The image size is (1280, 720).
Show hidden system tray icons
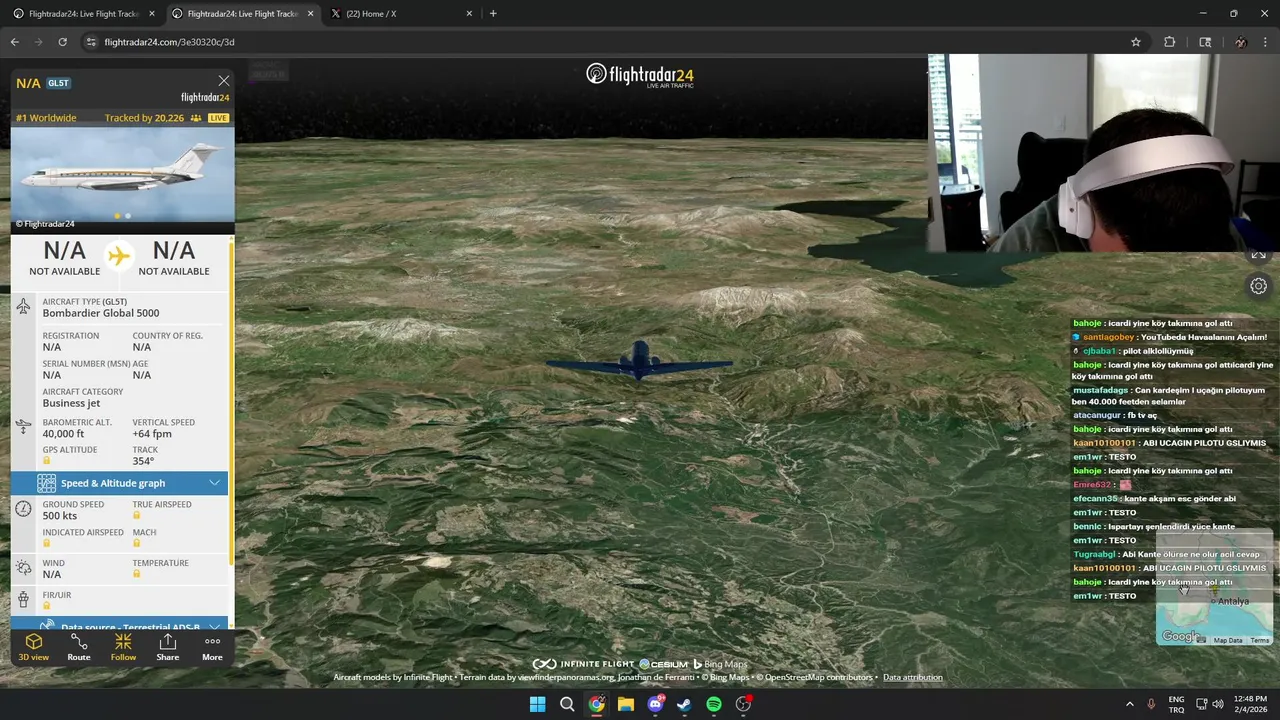pos(1130,704)
